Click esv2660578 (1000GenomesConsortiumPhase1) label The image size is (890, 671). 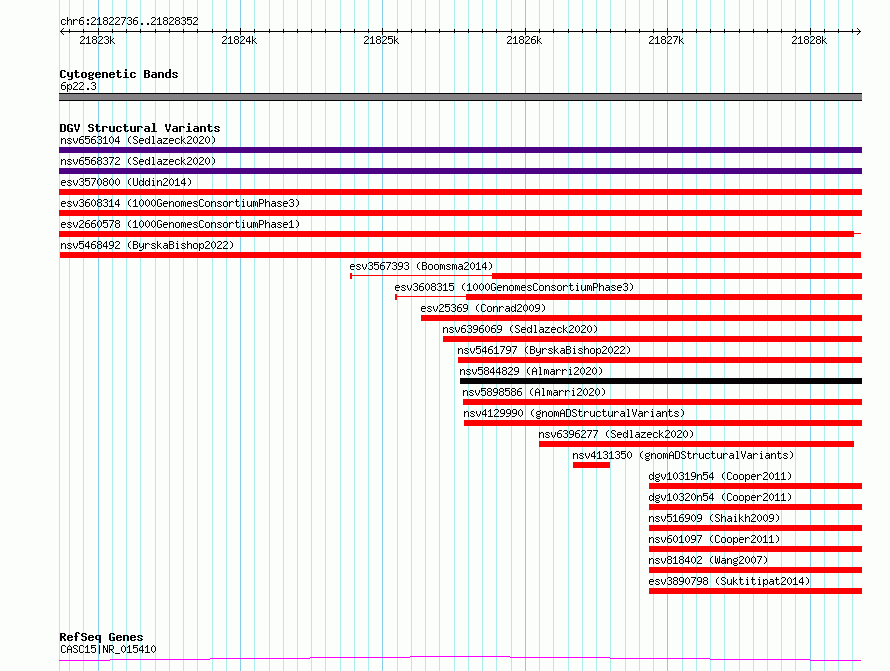pos(180,224)
